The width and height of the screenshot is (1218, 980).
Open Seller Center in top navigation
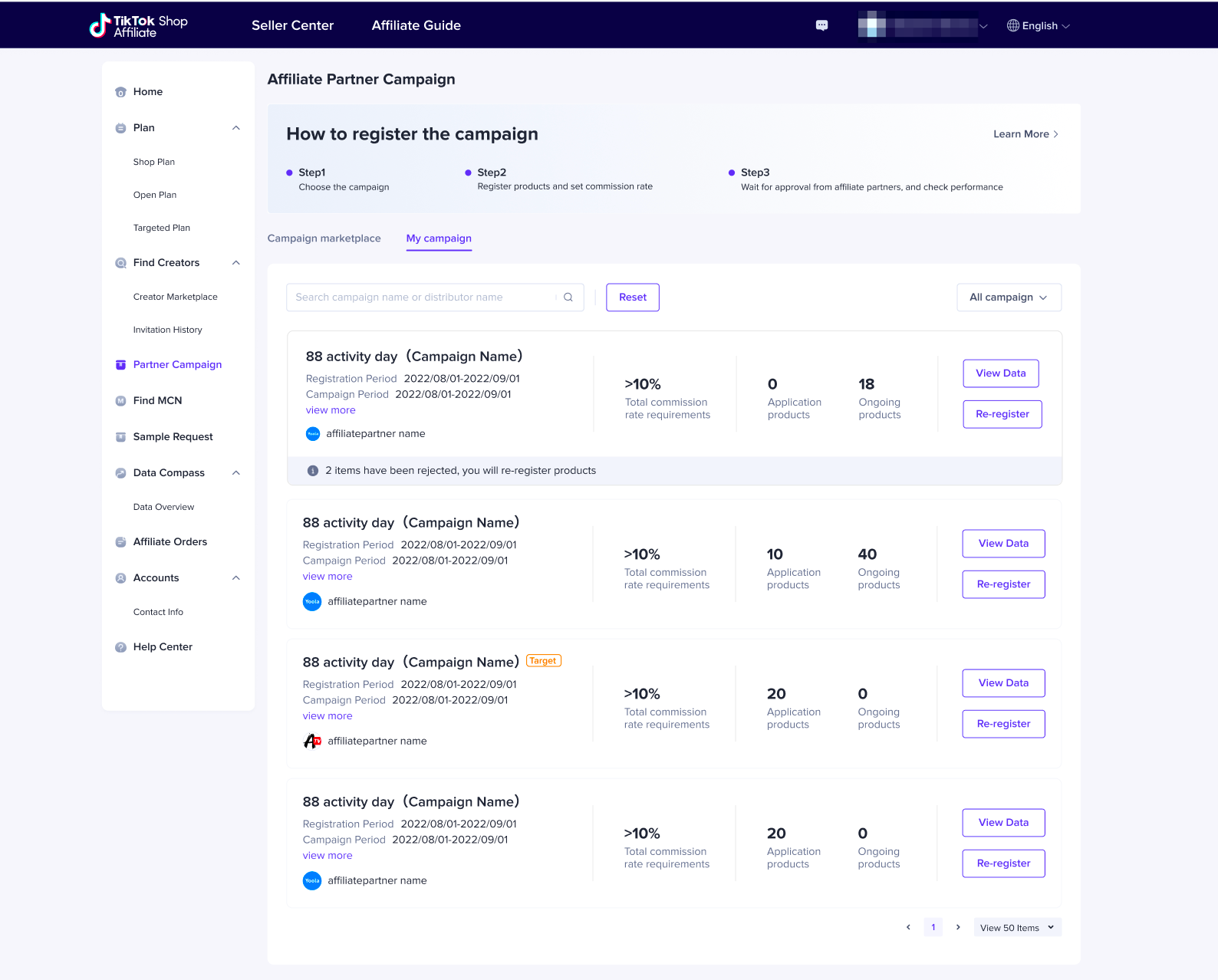292,25
